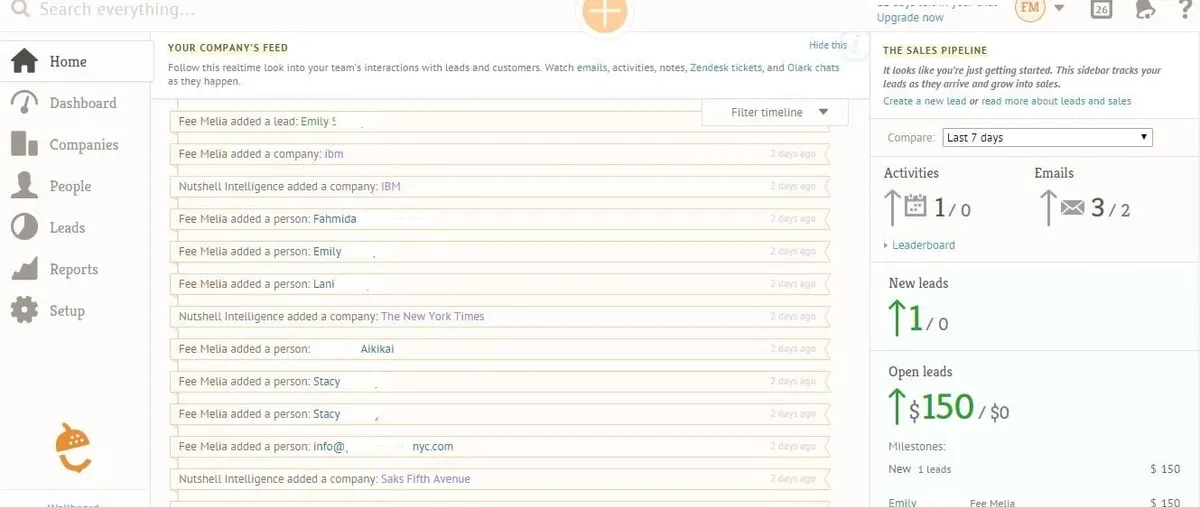Open the IBM company added by Nutshell Intelligence
The width and height of the screenshot is (1200, 507).
tap(391, 186)
